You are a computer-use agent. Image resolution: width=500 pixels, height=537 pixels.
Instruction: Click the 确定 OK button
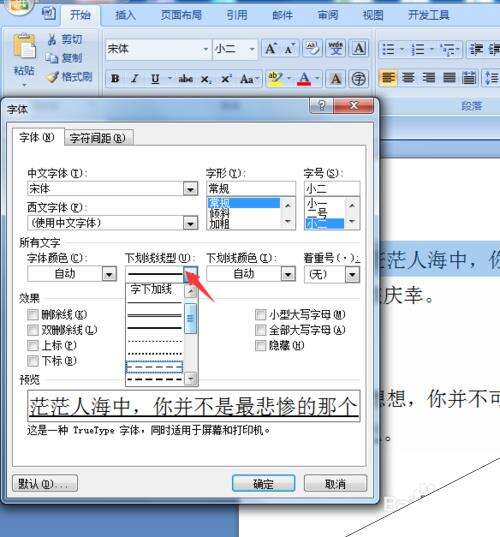pyautogui.click(x=263, y=484)
